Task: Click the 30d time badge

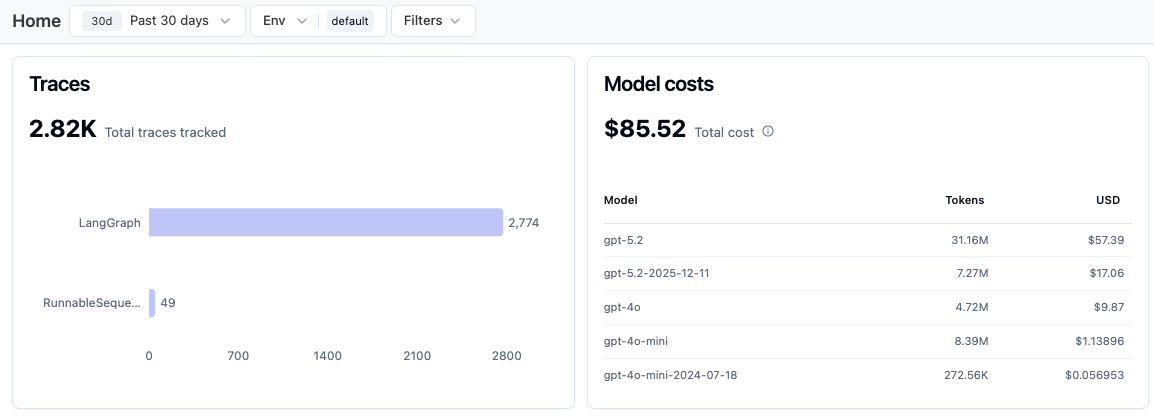Action: tap(102, 21)
